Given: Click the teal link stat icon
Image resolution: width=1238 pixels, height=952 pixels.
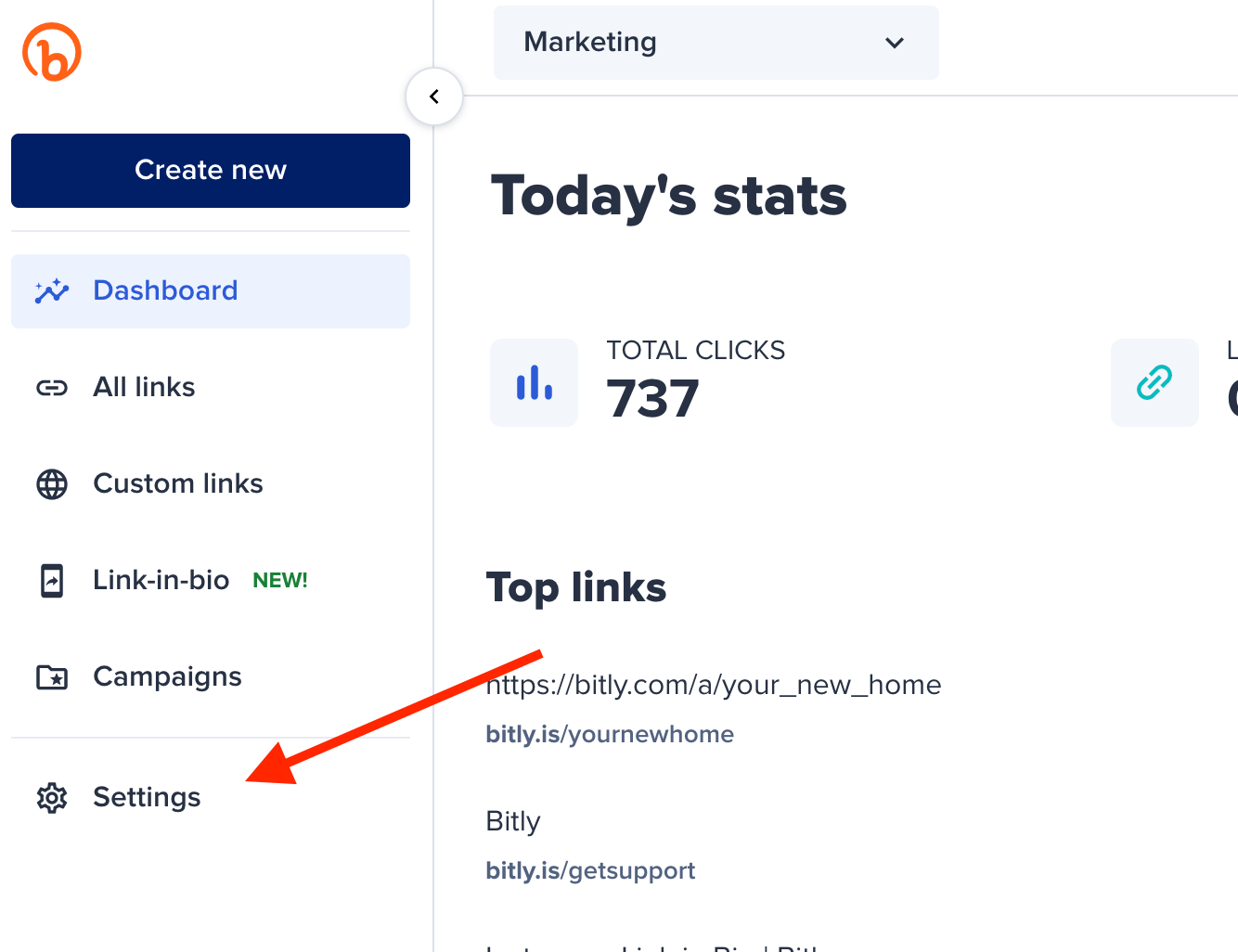Looking at the screenshot, I should pyautogui.click(x=1154, y=382).
